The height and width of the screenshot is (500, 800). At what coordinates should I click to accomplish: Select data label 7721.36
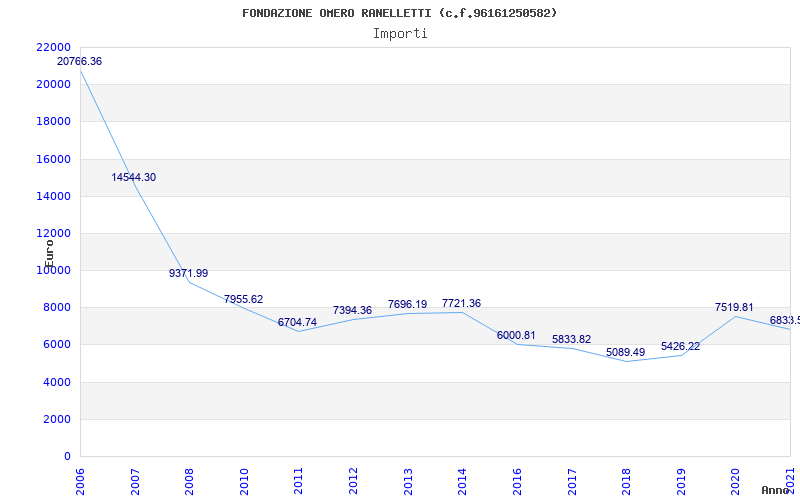coord(461,304)
